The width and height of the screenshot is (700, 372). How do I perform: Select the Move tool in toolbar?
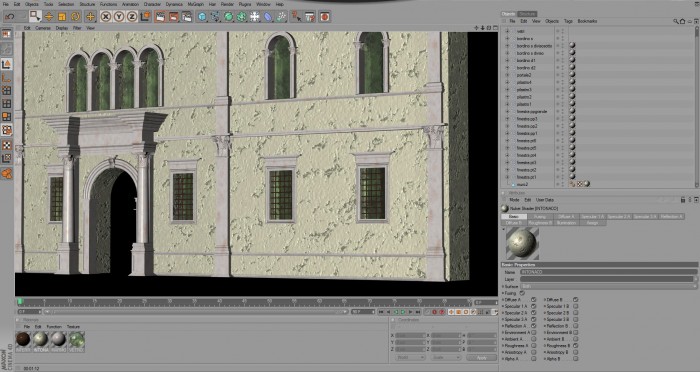(49, 17)
